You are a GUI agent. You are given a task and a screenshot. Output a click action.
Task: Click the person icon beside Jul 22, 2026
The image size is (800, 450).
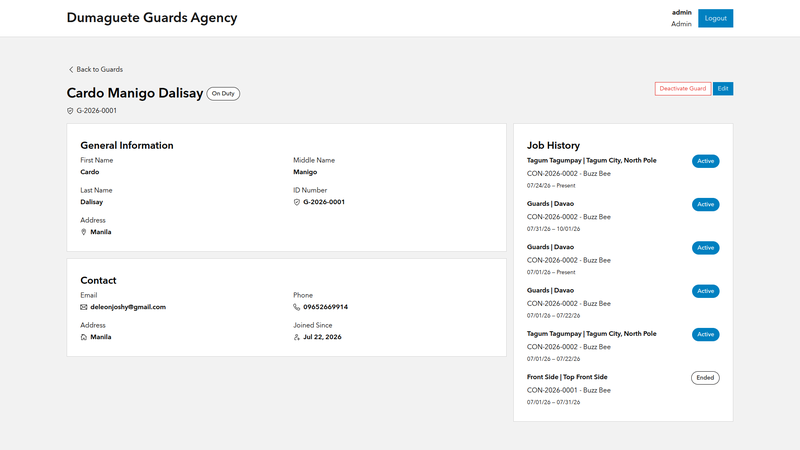click(296, 337)
